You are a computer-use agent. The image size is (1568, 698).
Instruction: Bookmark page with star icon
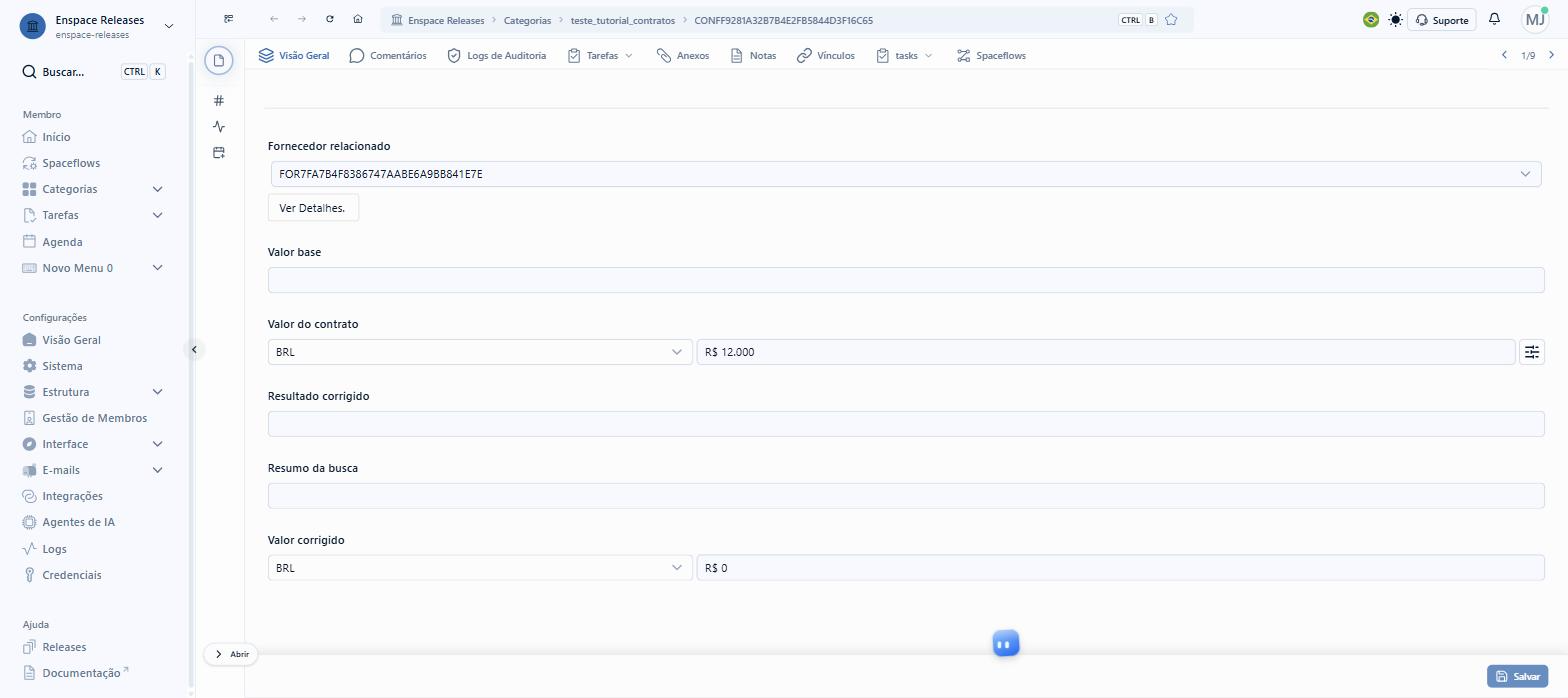point(1171,20)
